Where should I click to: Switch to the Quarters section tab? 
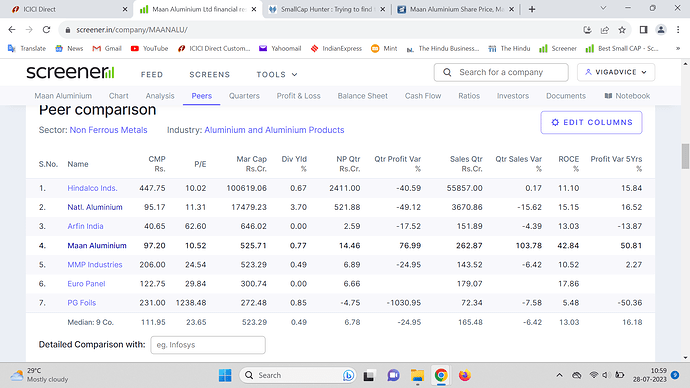[244, 96]
